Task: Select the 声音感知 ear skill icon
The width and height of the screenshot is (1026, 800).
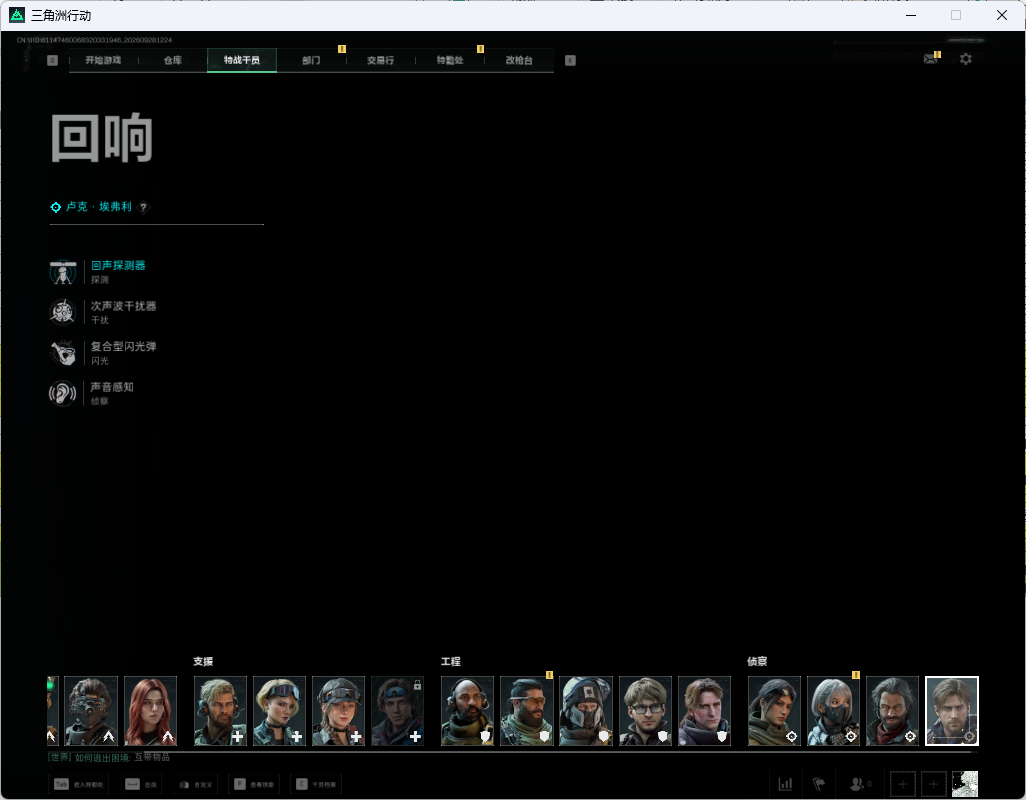Action: pos(63,393)
